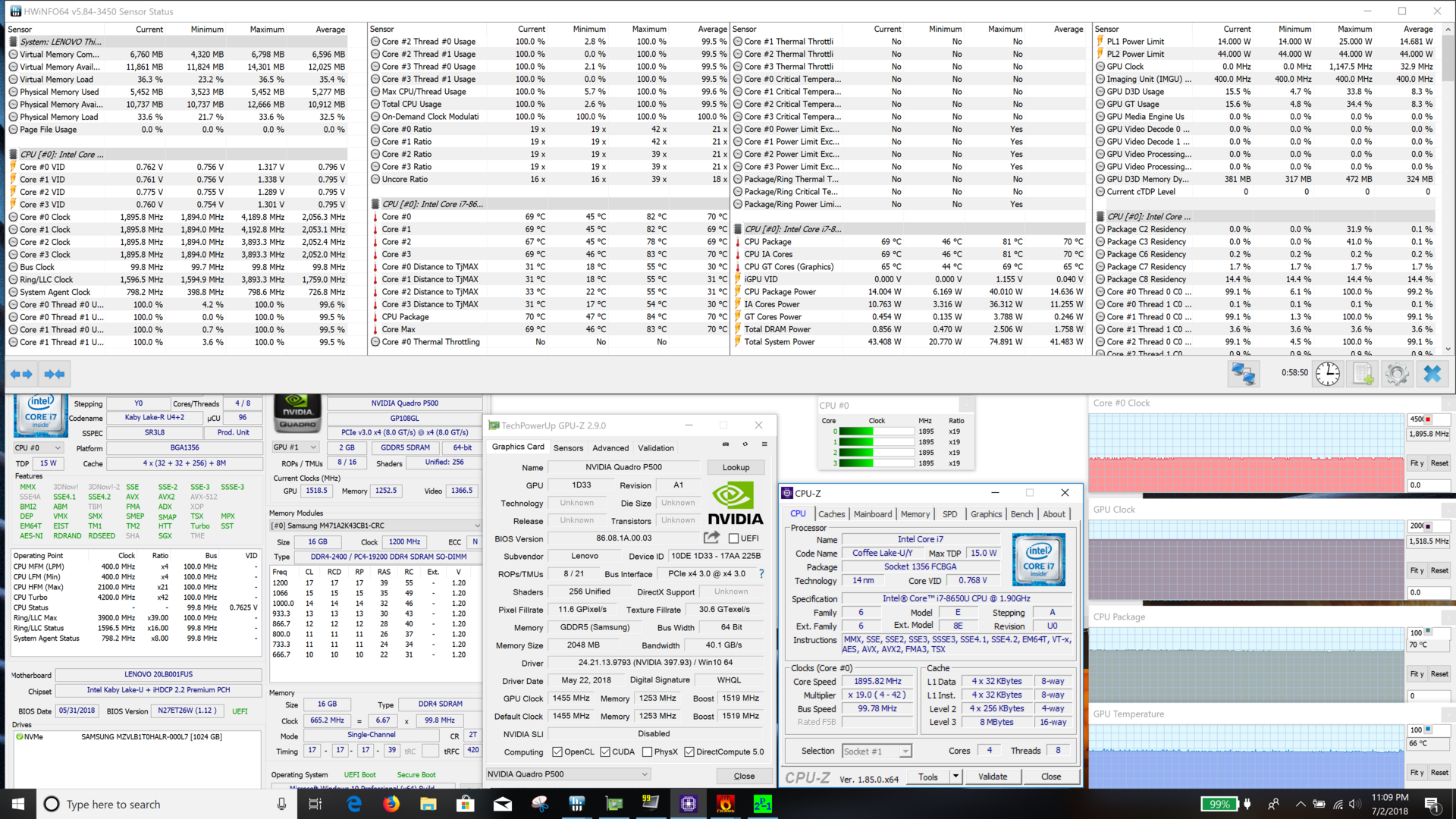The width and height of the screenshot is (1456, 819).
Task: Open the Tools dropdown arrow in CPU-Z
Action: click(955, 777)
